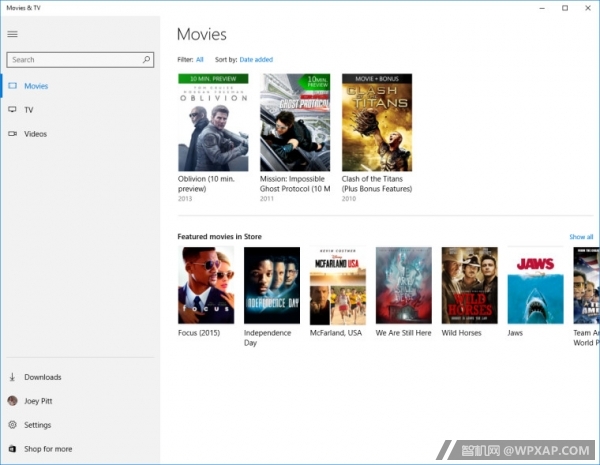Open the Oblivion poster thumbnail
Viewport: 600px width, 465px height.
(x=213, y=122)
